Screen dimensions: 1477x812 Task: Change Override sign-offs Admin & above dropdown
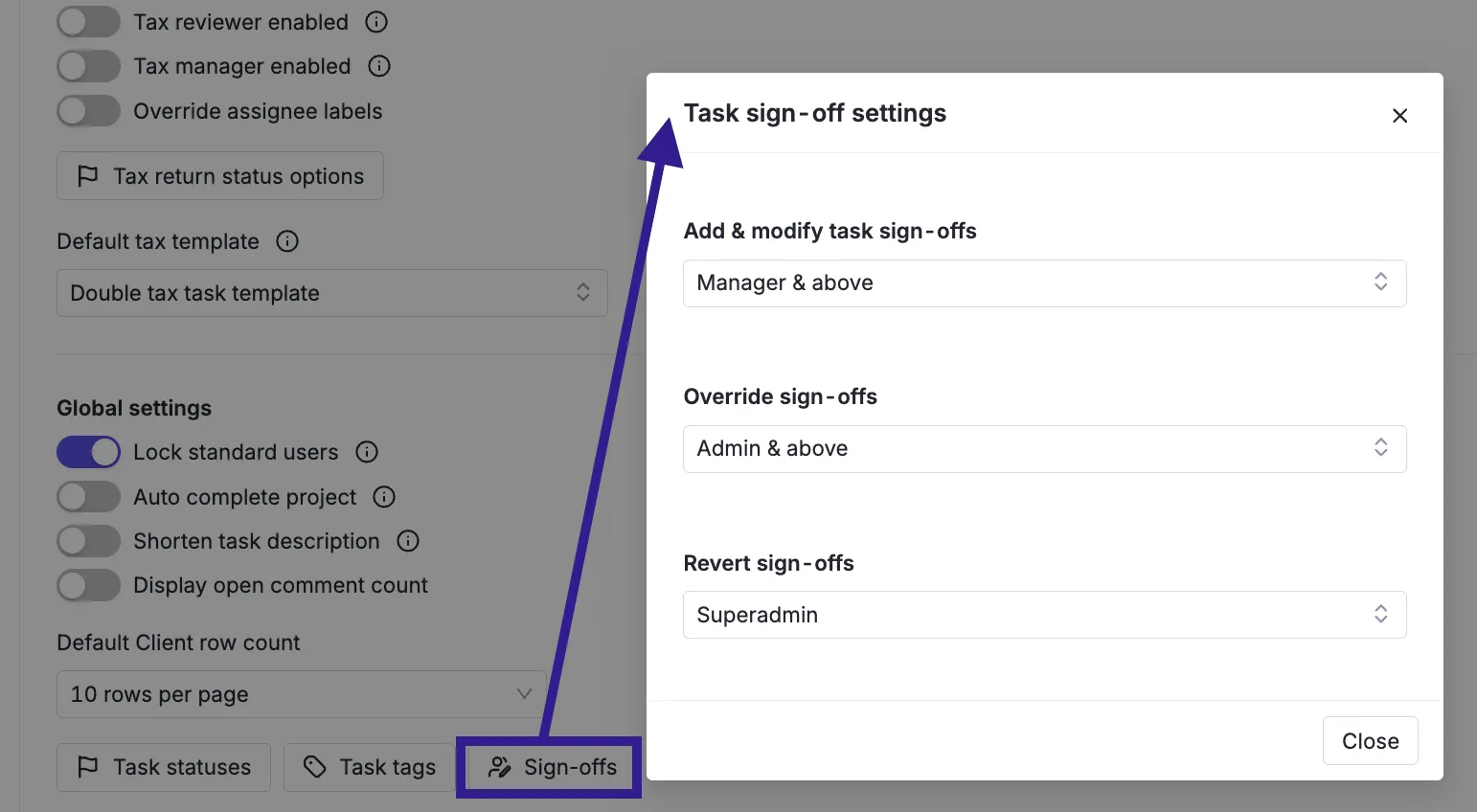1044,449
